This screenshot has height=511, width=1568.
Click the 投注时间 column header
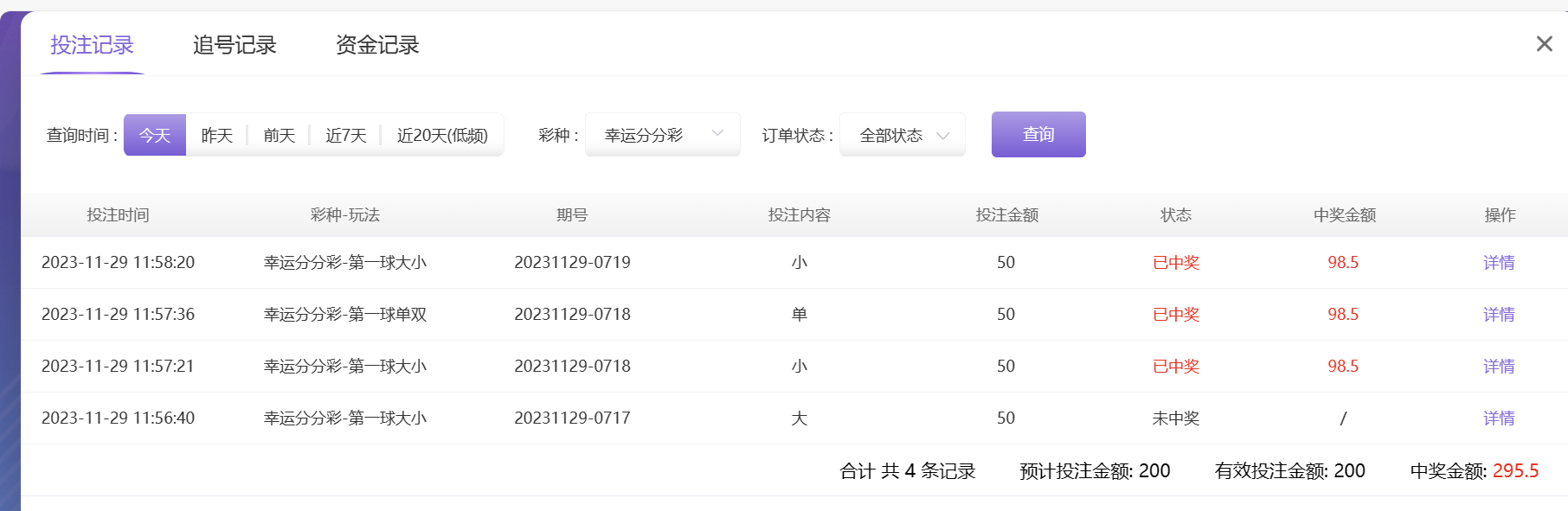(118, 215)
